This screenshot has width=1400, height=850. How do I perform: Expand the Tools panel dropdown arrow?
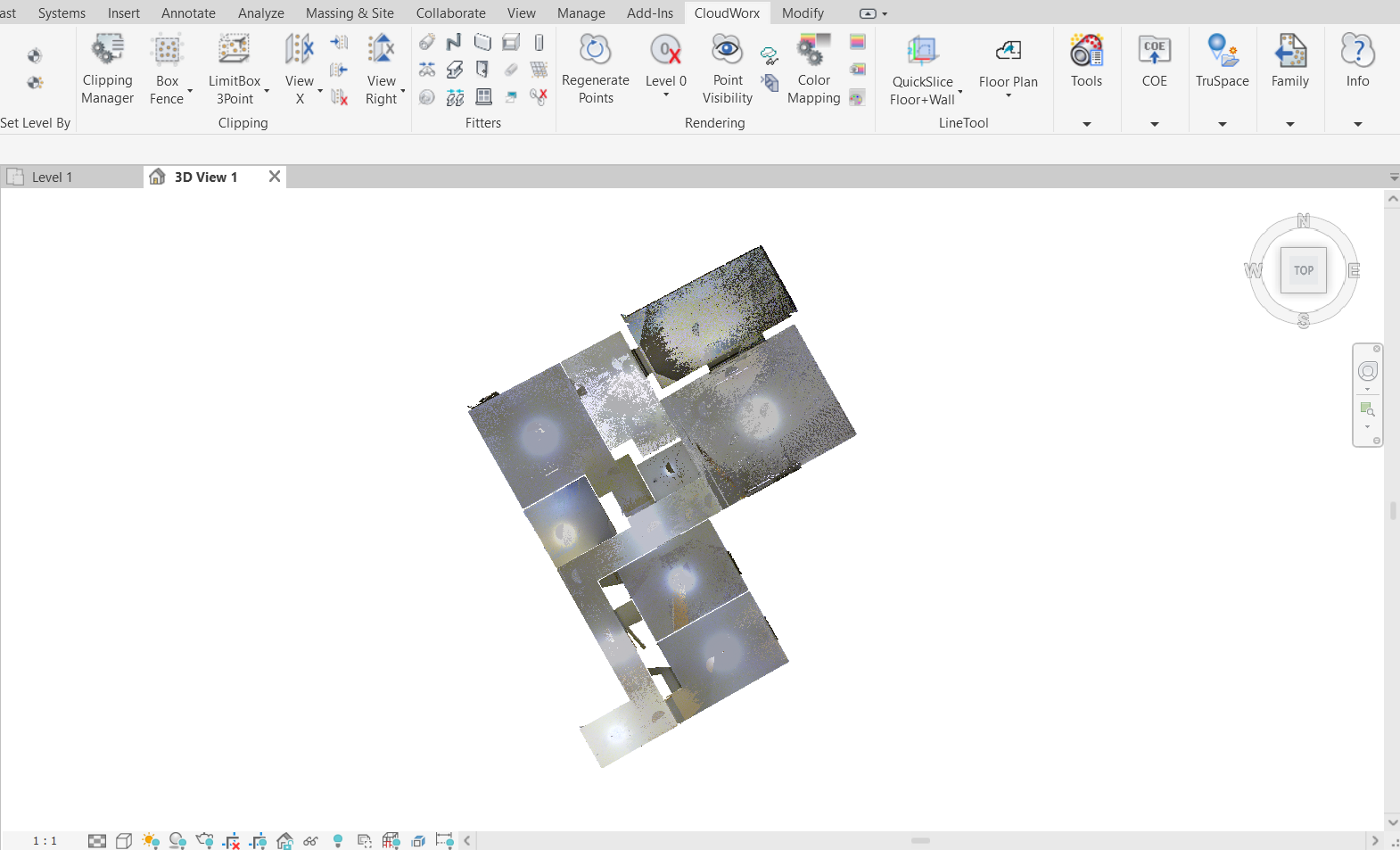1086,124
